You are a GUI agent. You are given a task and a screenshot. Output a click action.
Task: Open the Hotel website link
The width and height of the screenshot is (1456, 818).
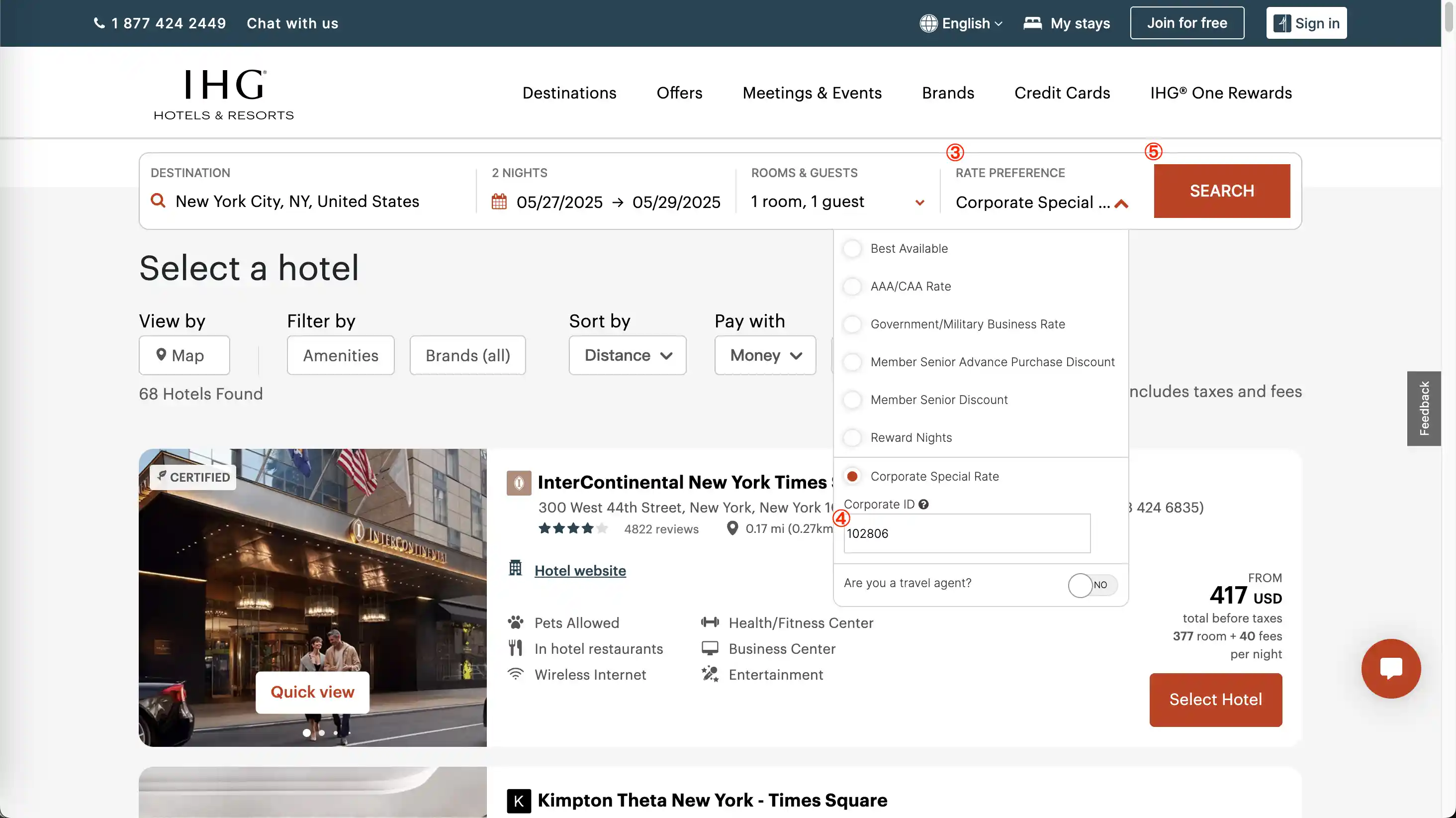(x=580, y=570)
